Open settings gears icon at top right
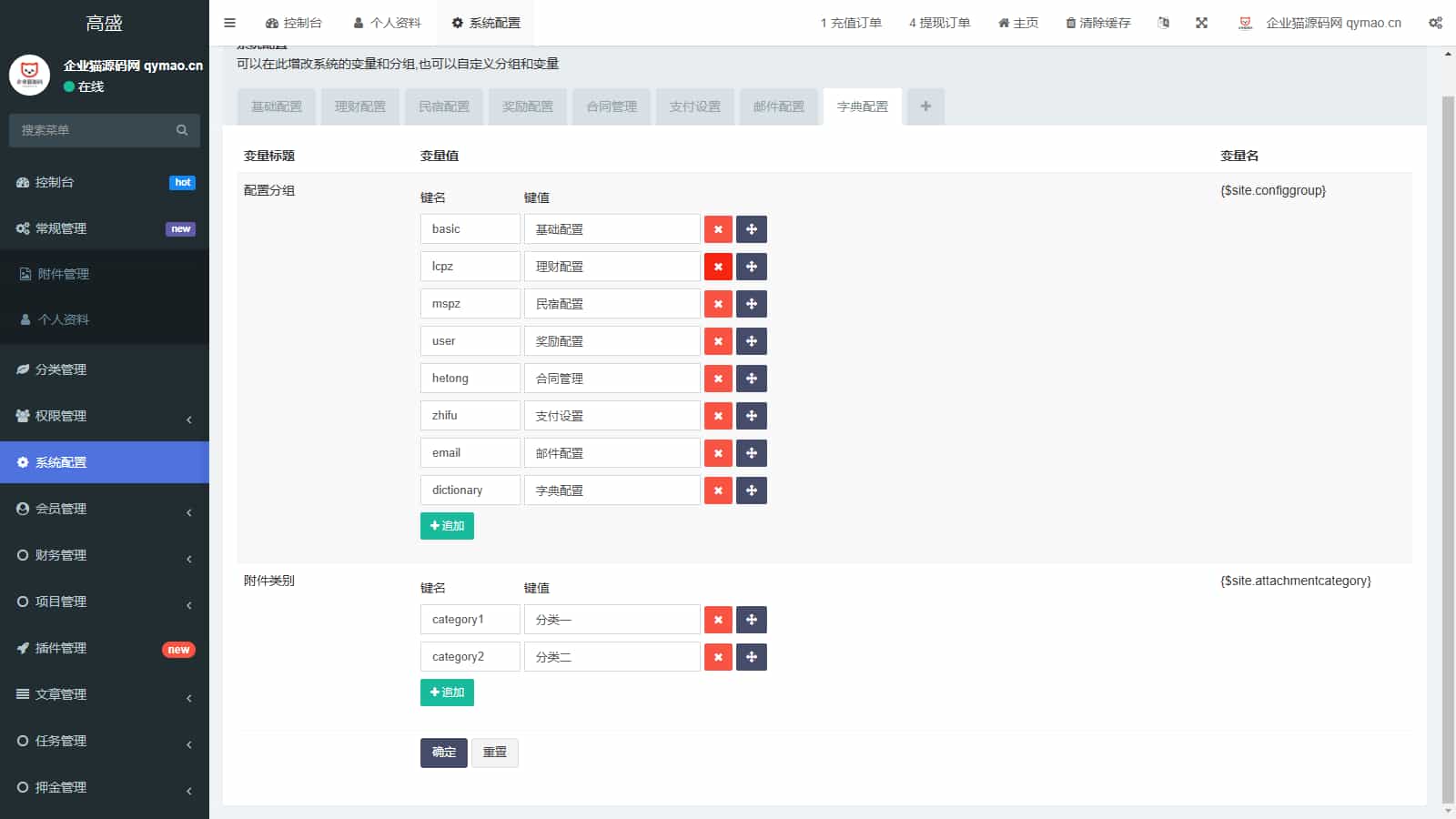 coord(1435,23)
